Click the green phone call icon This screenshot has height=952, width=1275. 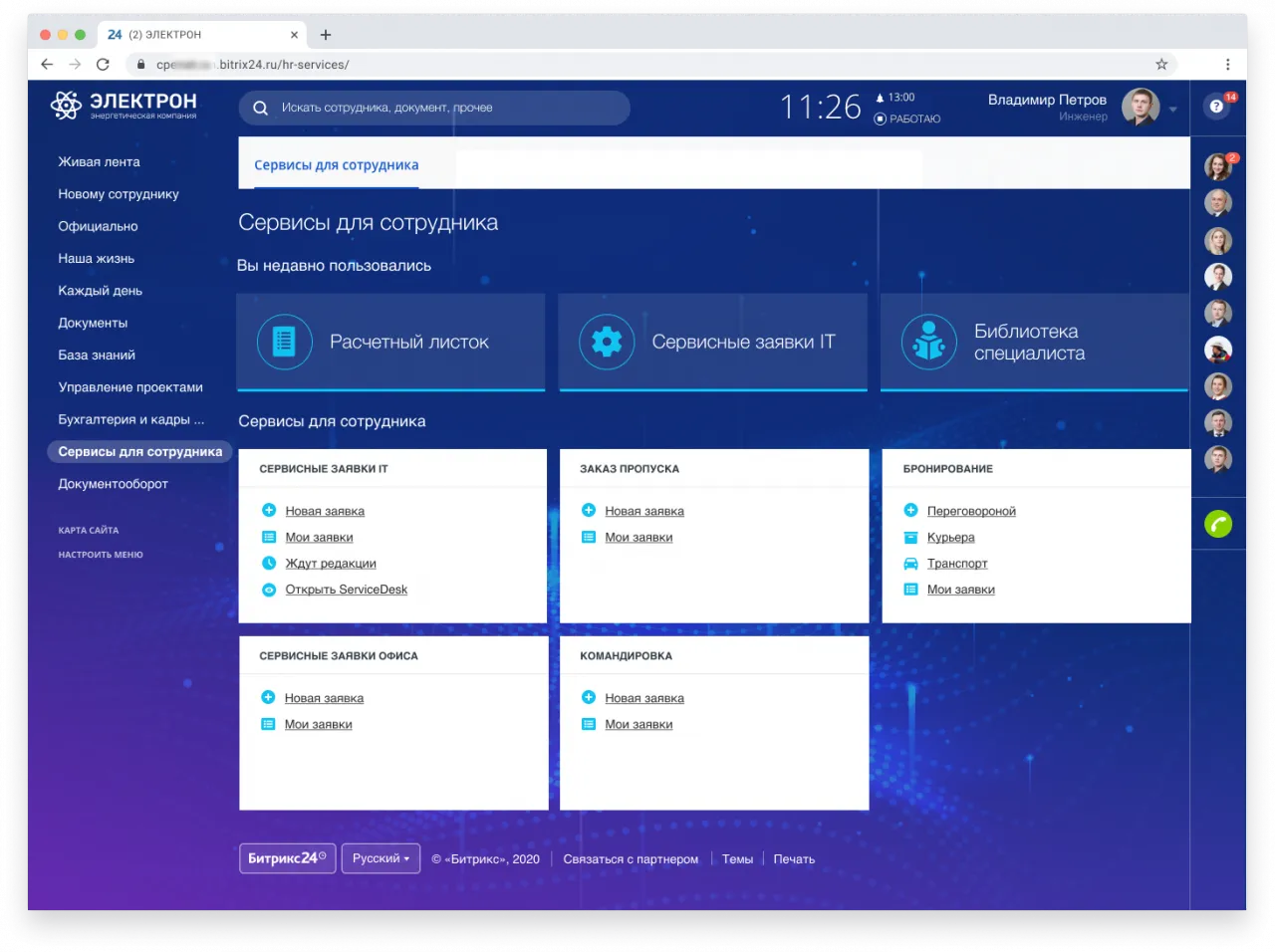(1217, 524)
